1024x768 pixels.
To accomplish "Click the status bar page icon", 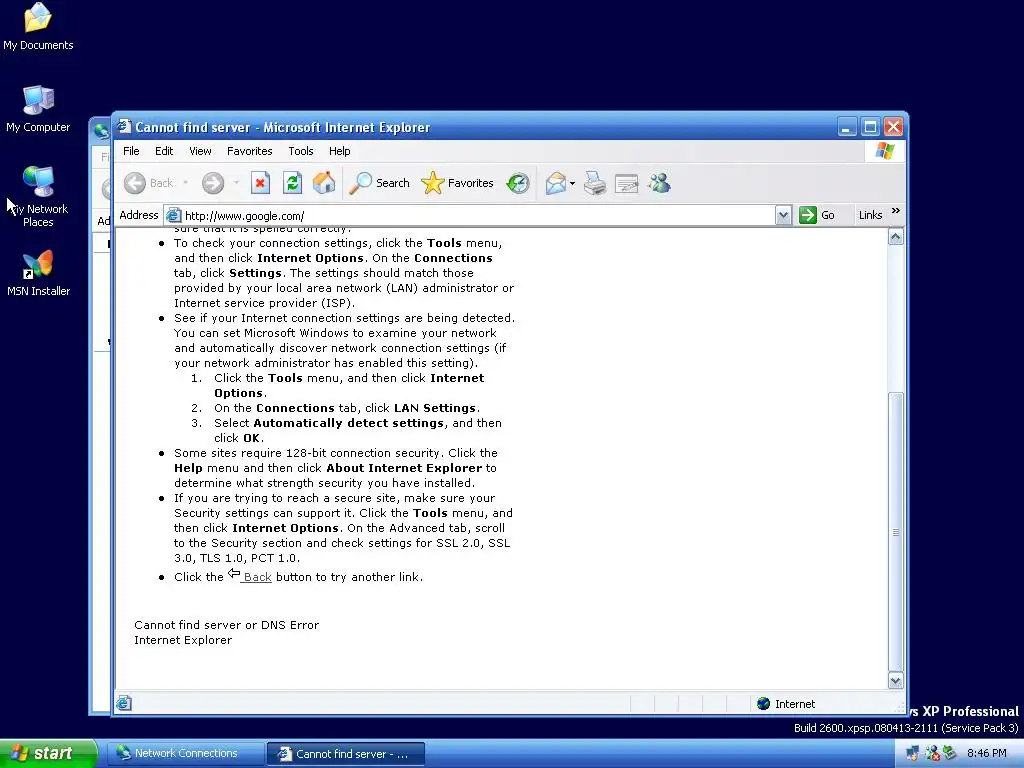I will [123, 703].
